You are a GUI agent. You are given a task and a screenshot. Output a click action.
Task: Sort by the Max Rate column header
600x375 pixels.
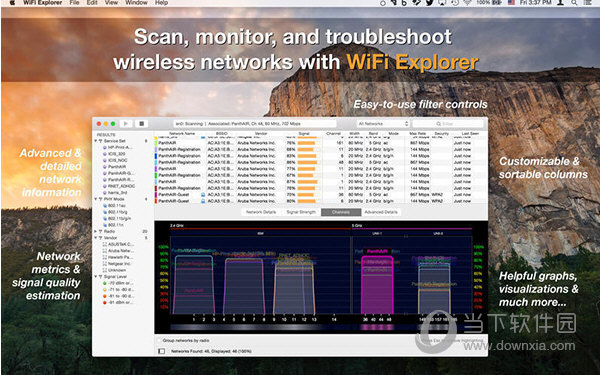(417, 134)
